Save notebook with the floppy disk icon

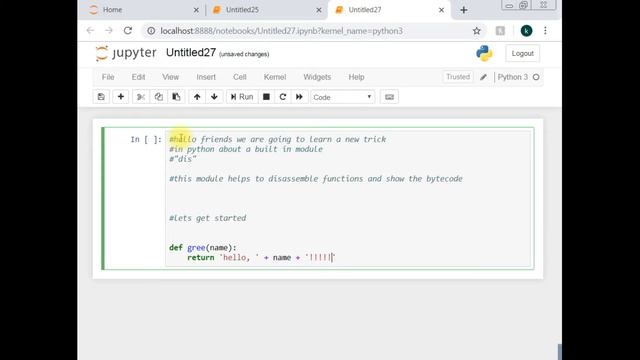pyautogui.click(x=101, y=97)
